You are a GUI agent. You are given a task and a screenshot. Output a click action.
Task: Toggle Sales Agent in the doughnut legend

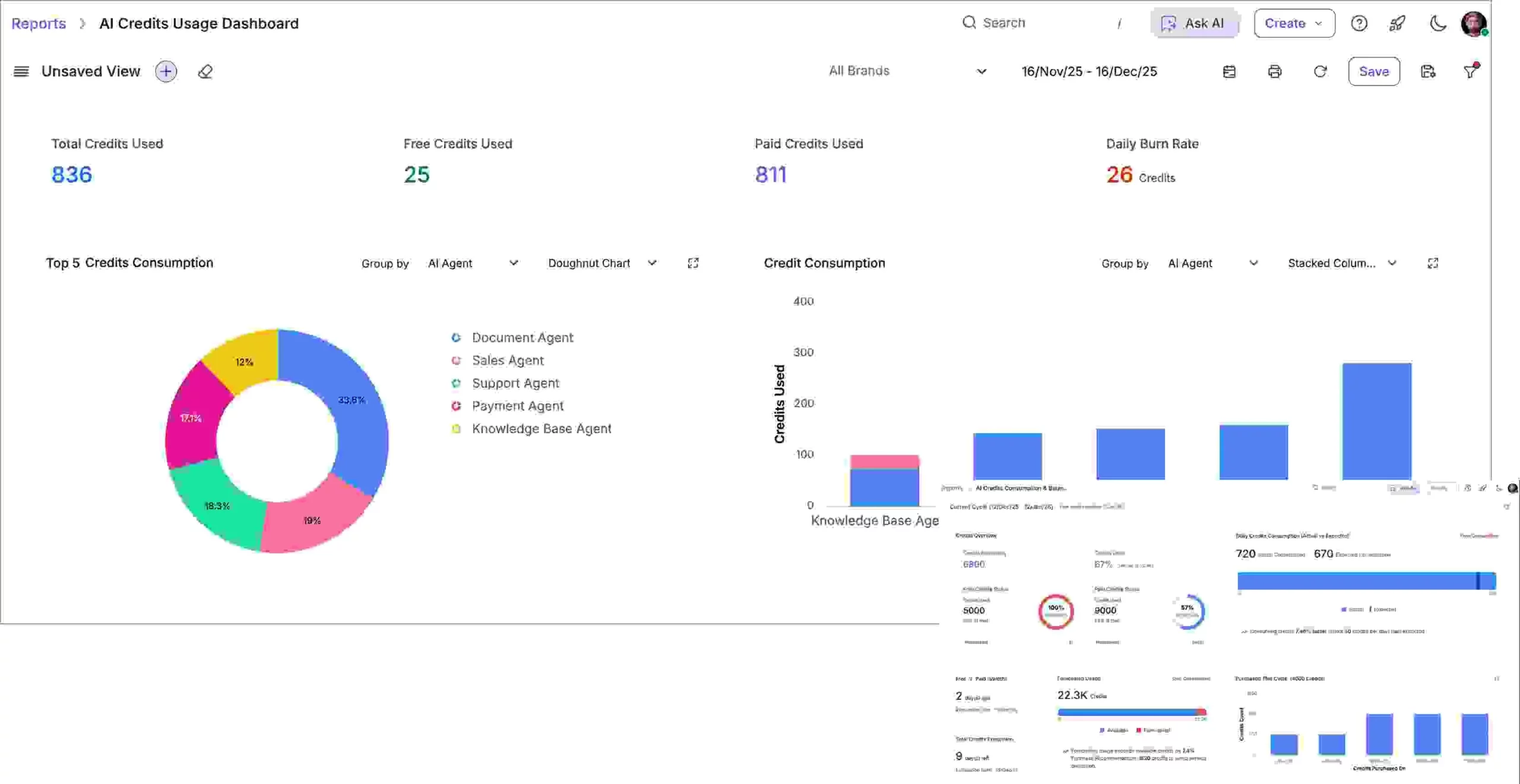tap(507, 360)
